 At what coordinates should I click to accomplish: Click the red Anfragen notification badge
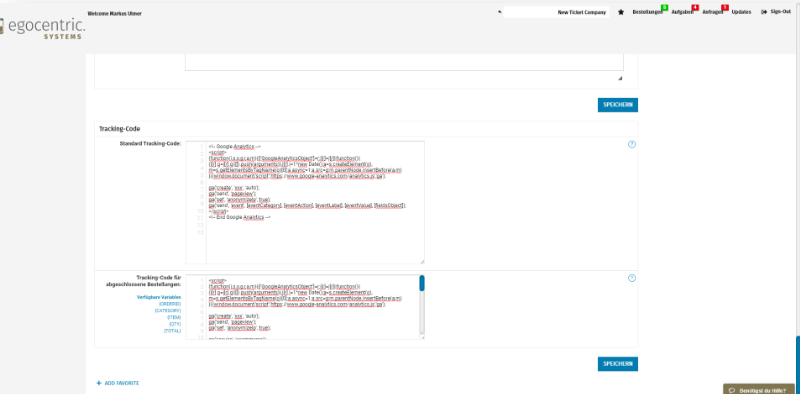[x=725, y=8]
